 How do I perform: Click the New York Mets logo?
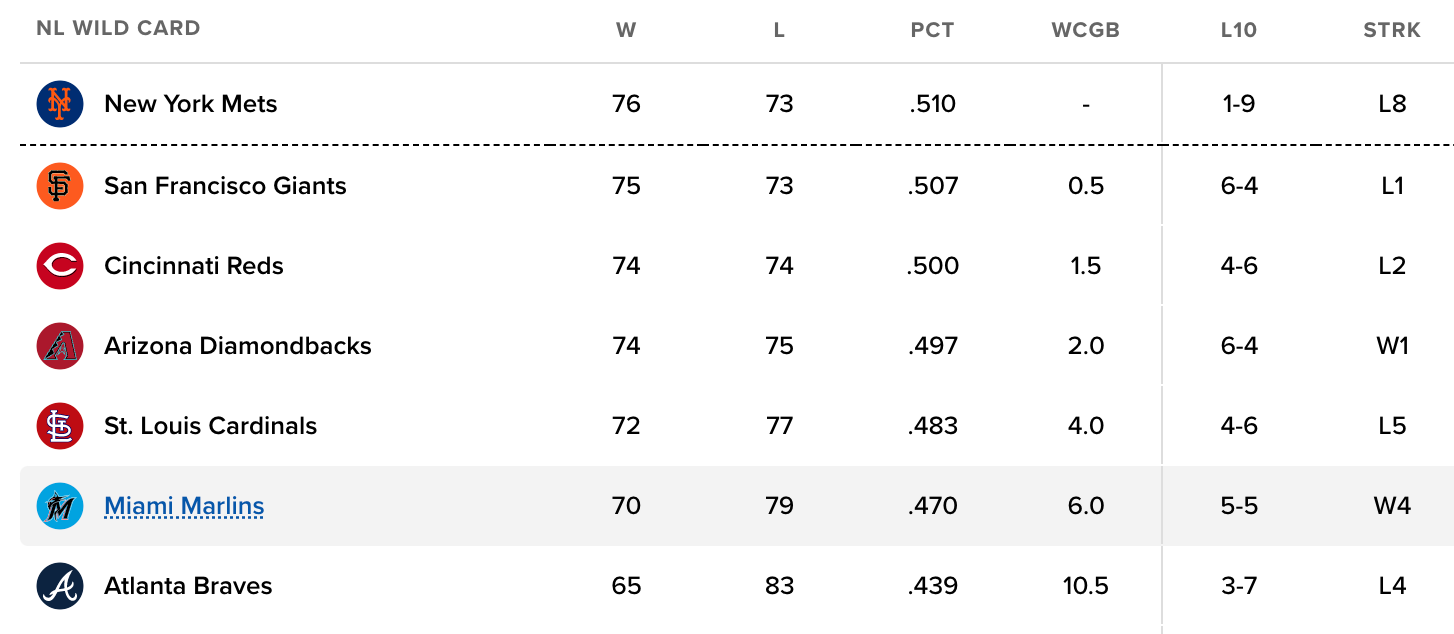point(59,104)
